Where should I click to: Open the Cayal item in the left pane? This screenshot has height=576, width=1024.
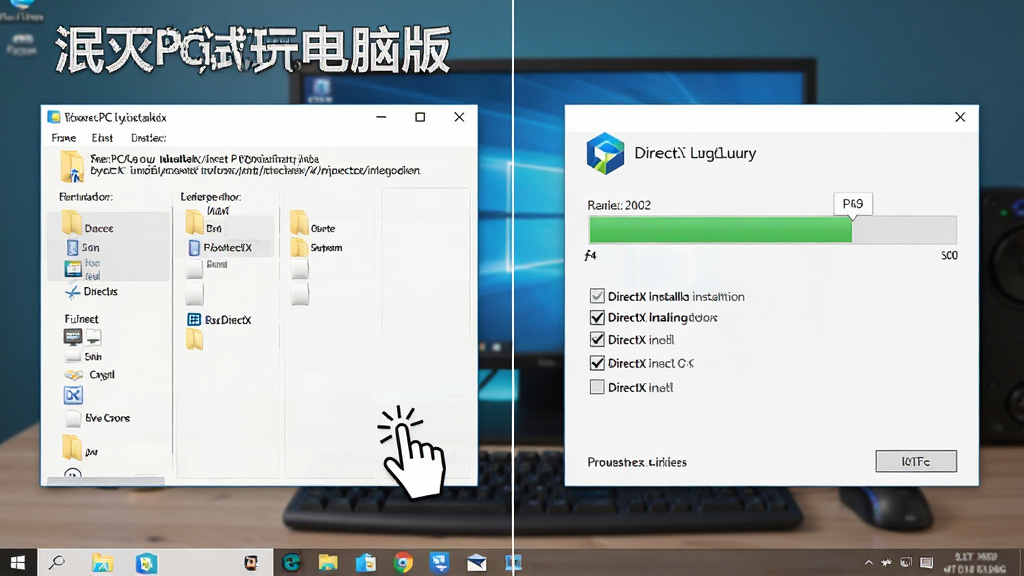(x=90, y=375)
